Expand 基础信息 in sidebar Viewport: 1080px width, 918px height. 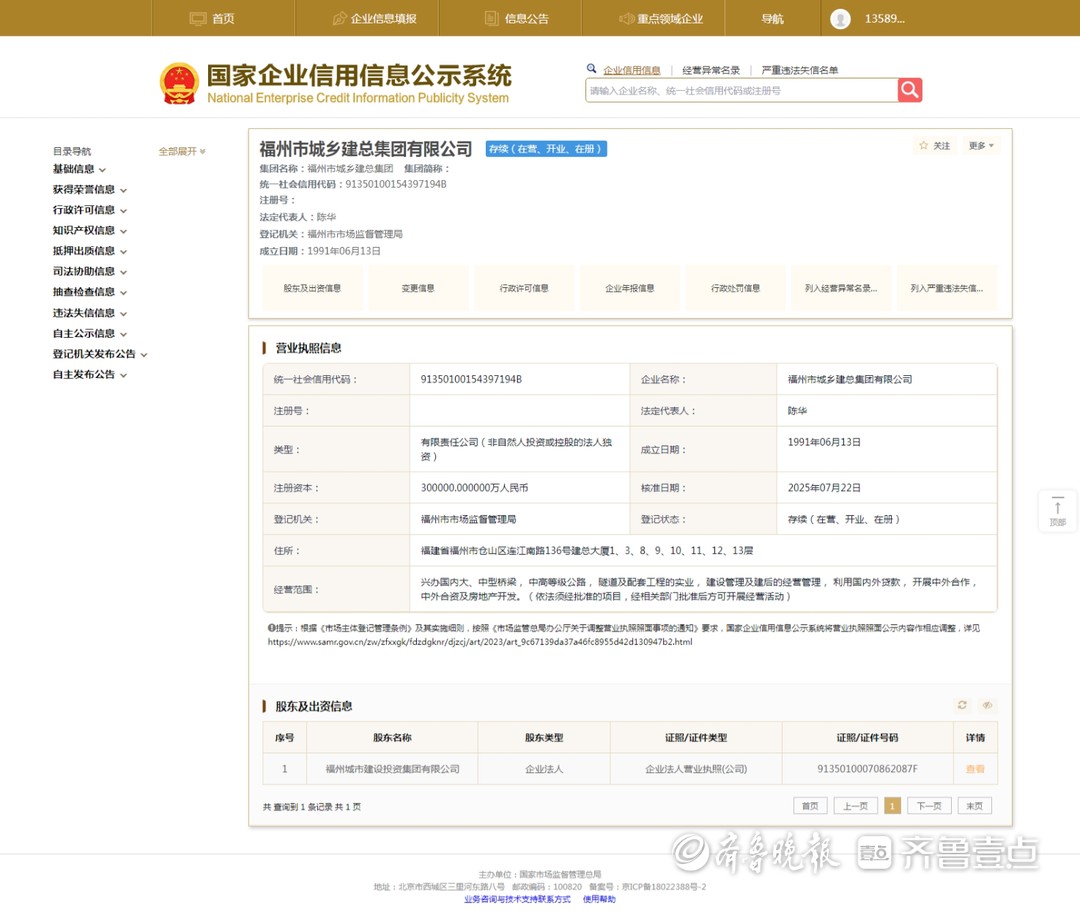click(79, 169)
